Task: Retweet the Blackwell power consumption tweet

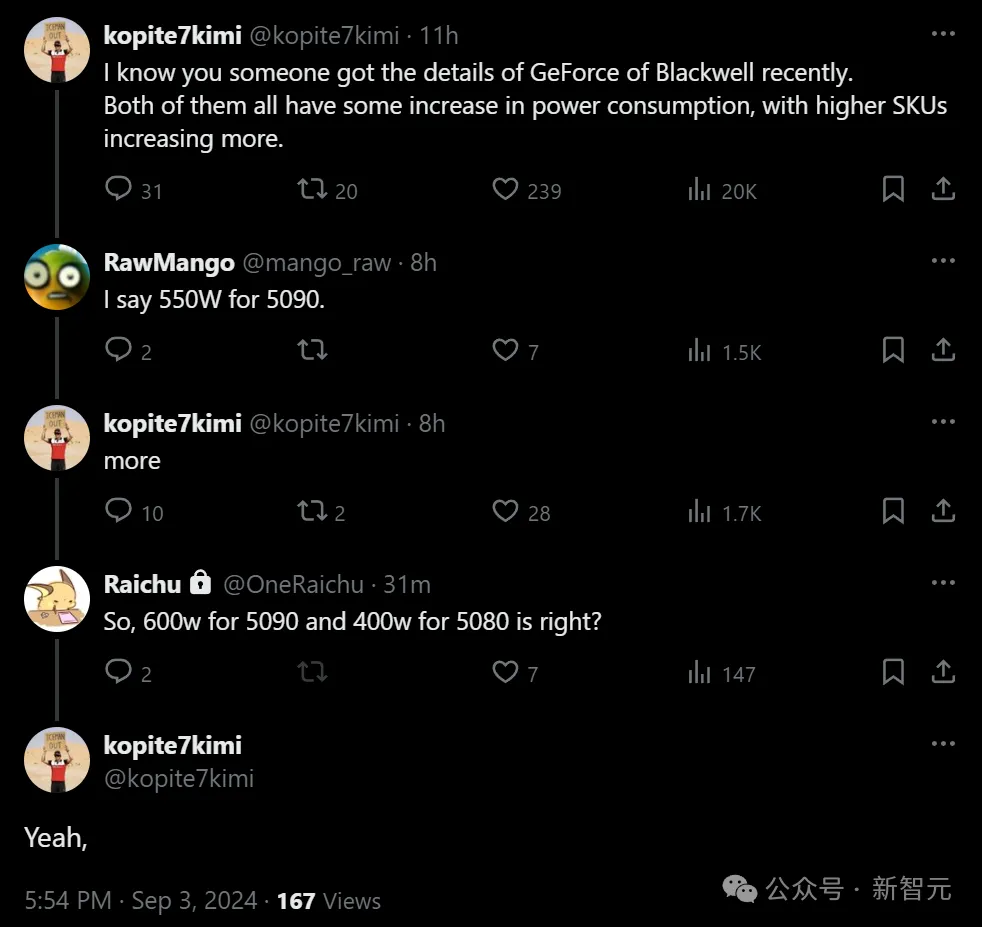Action: click(312, 189)
